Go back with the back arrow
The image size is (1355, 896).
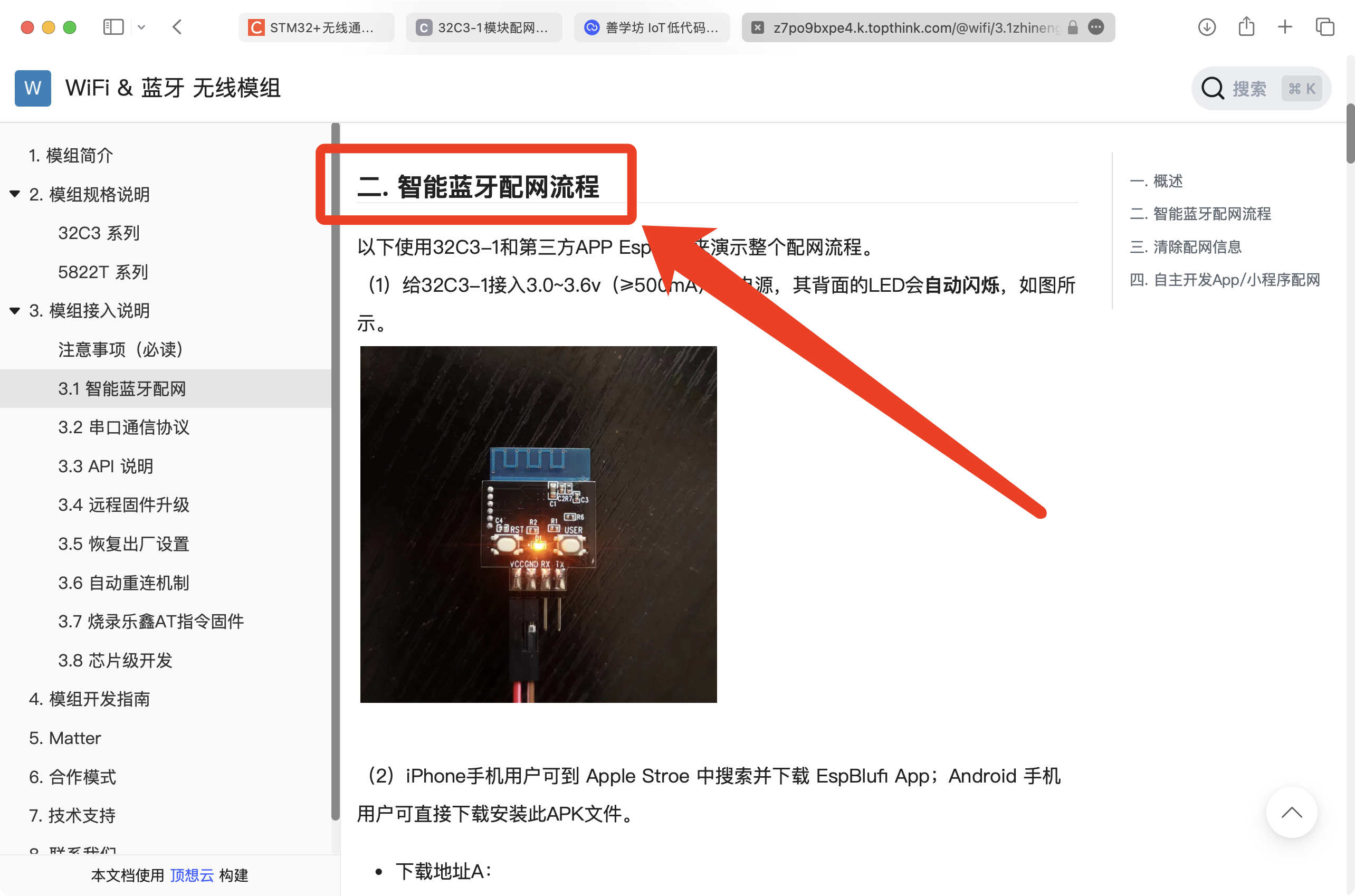[177, 27]
